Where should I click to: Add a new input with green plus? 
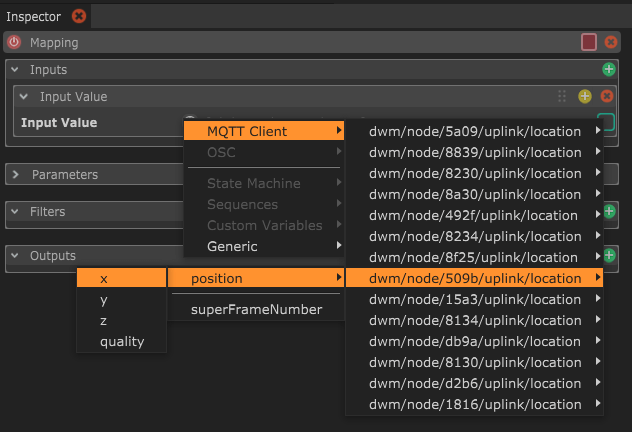[608, 70]
